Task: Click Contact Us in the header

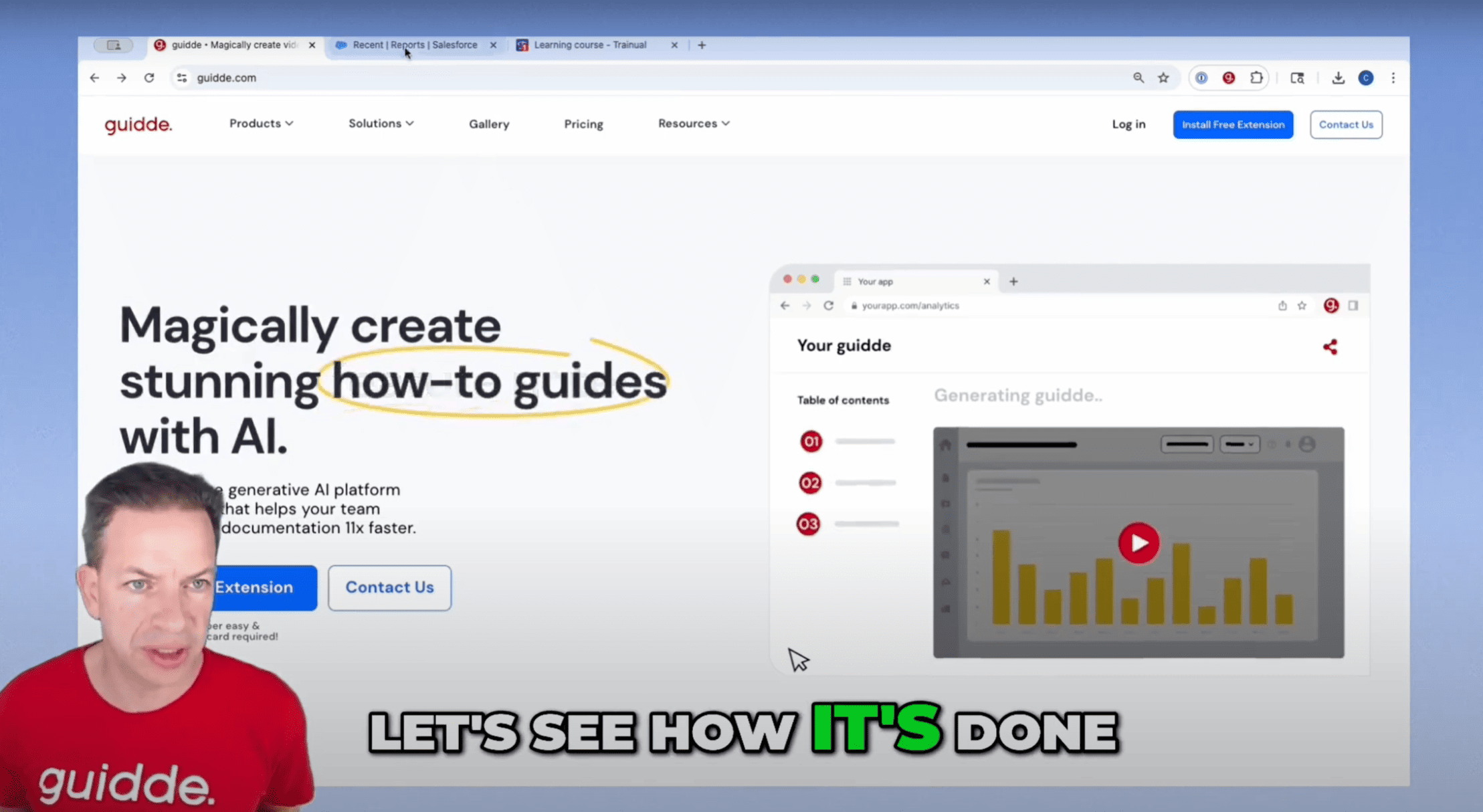Action: (x=1346, y=124)
